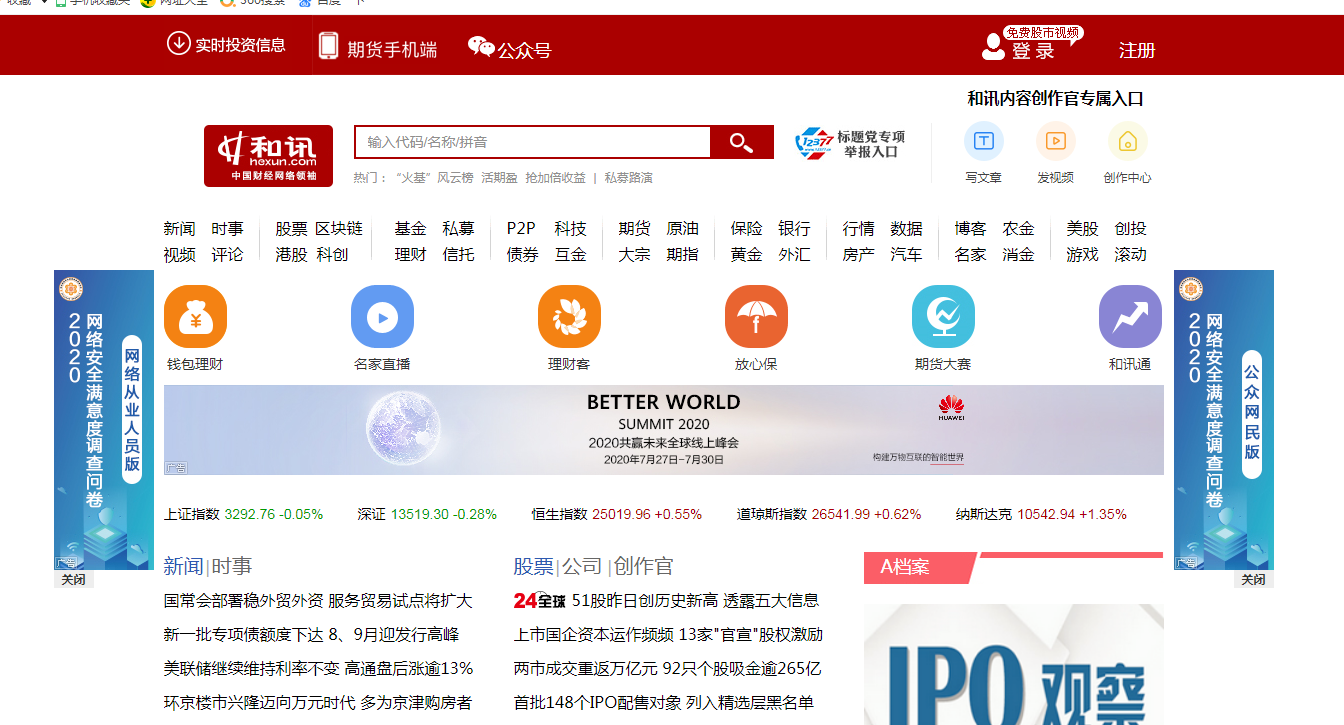Image resolution: width=1344 pixels, height=725 pixels.
Task: Click the 实时投资信息 download icon
Action: 179,44
